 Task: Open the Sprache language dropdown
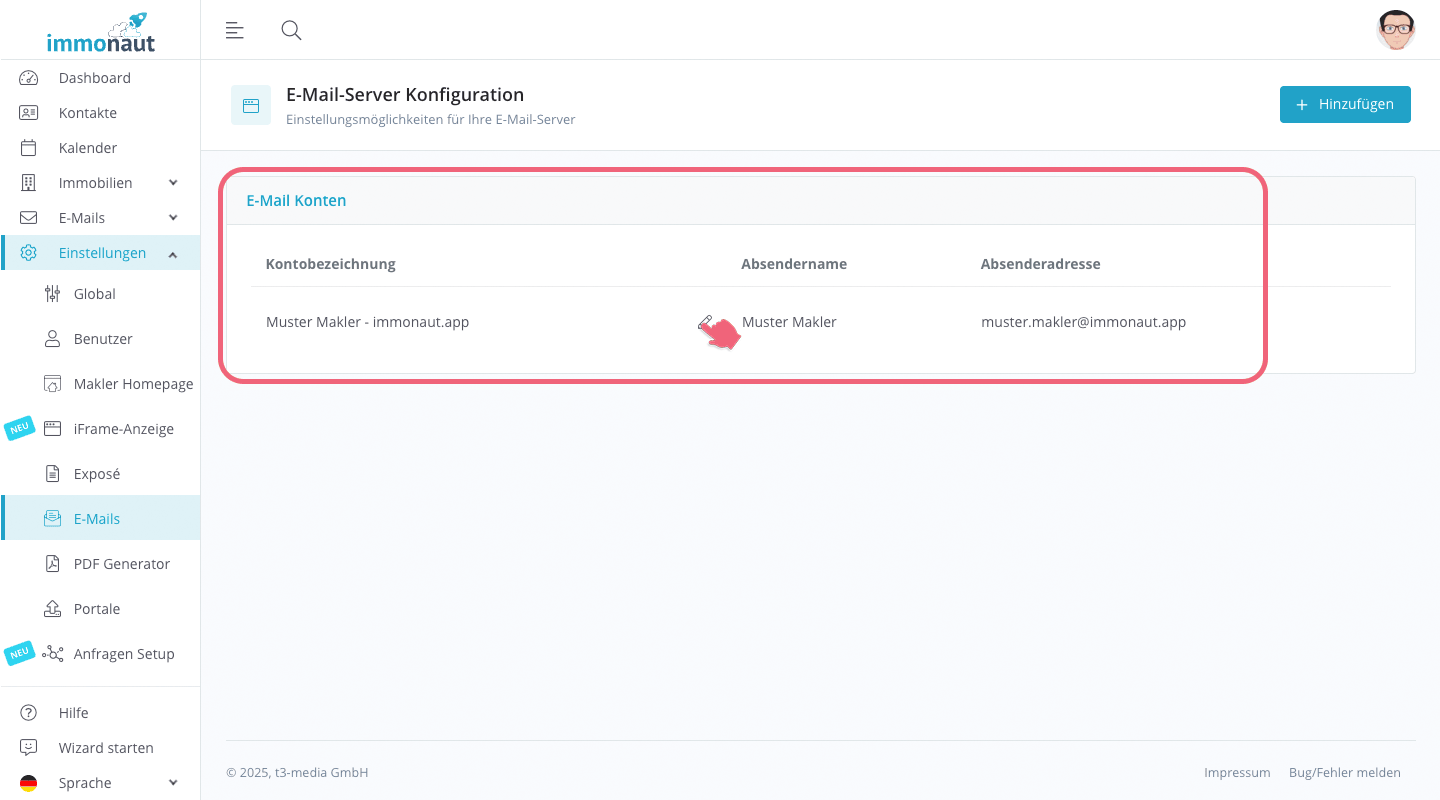[x=173, y=783]
